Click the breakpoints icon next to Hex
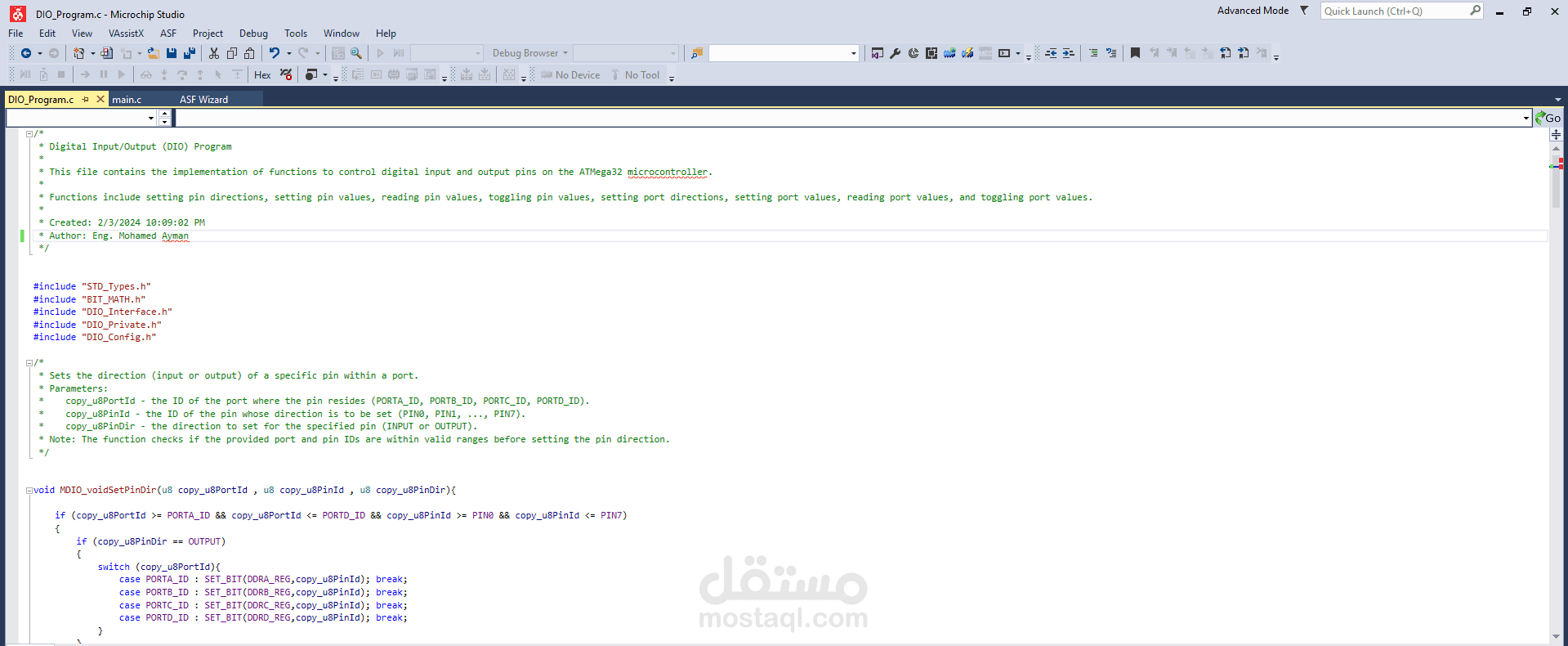This screenshot has height=646, width=1568. [x=286, y=74]
